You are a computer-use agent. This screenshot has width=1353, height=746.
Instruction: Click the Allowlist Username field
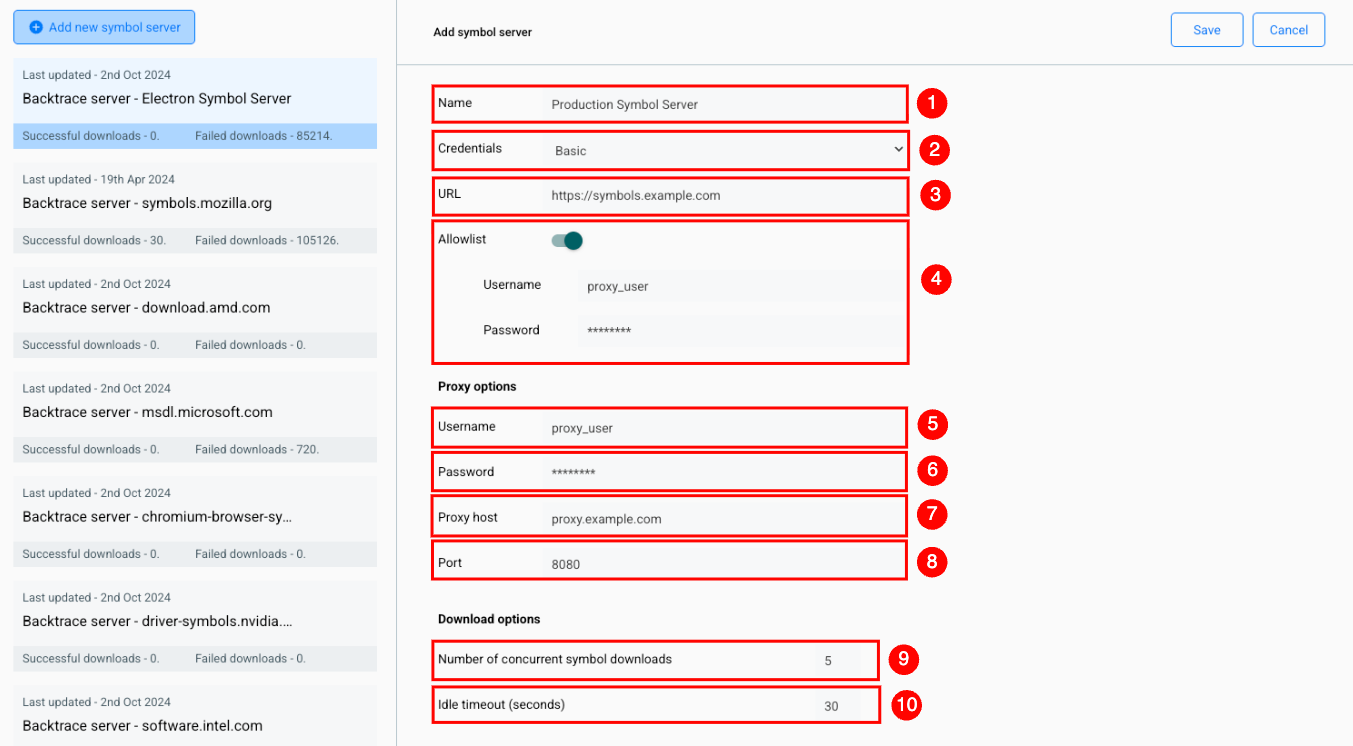pos(740,286)
